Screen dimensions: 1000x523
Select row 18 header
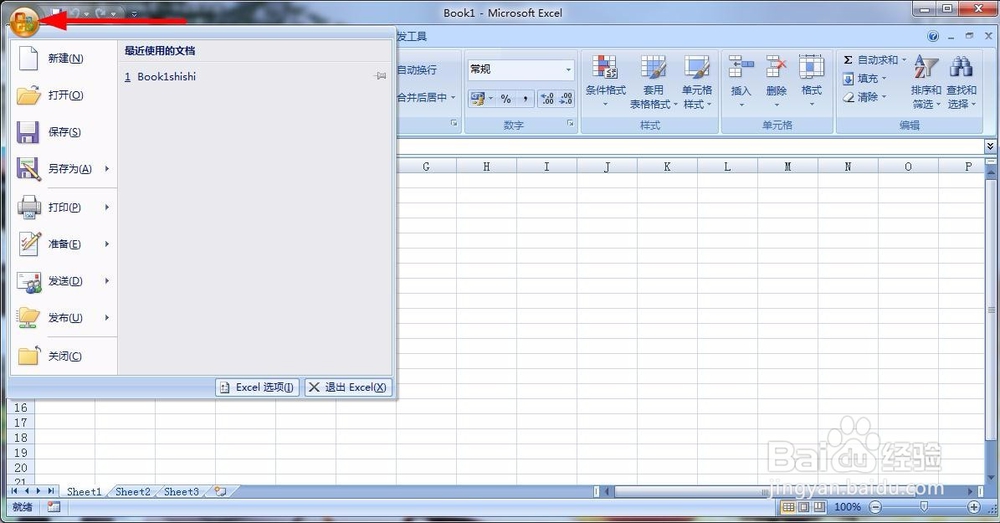click(20, 438)
